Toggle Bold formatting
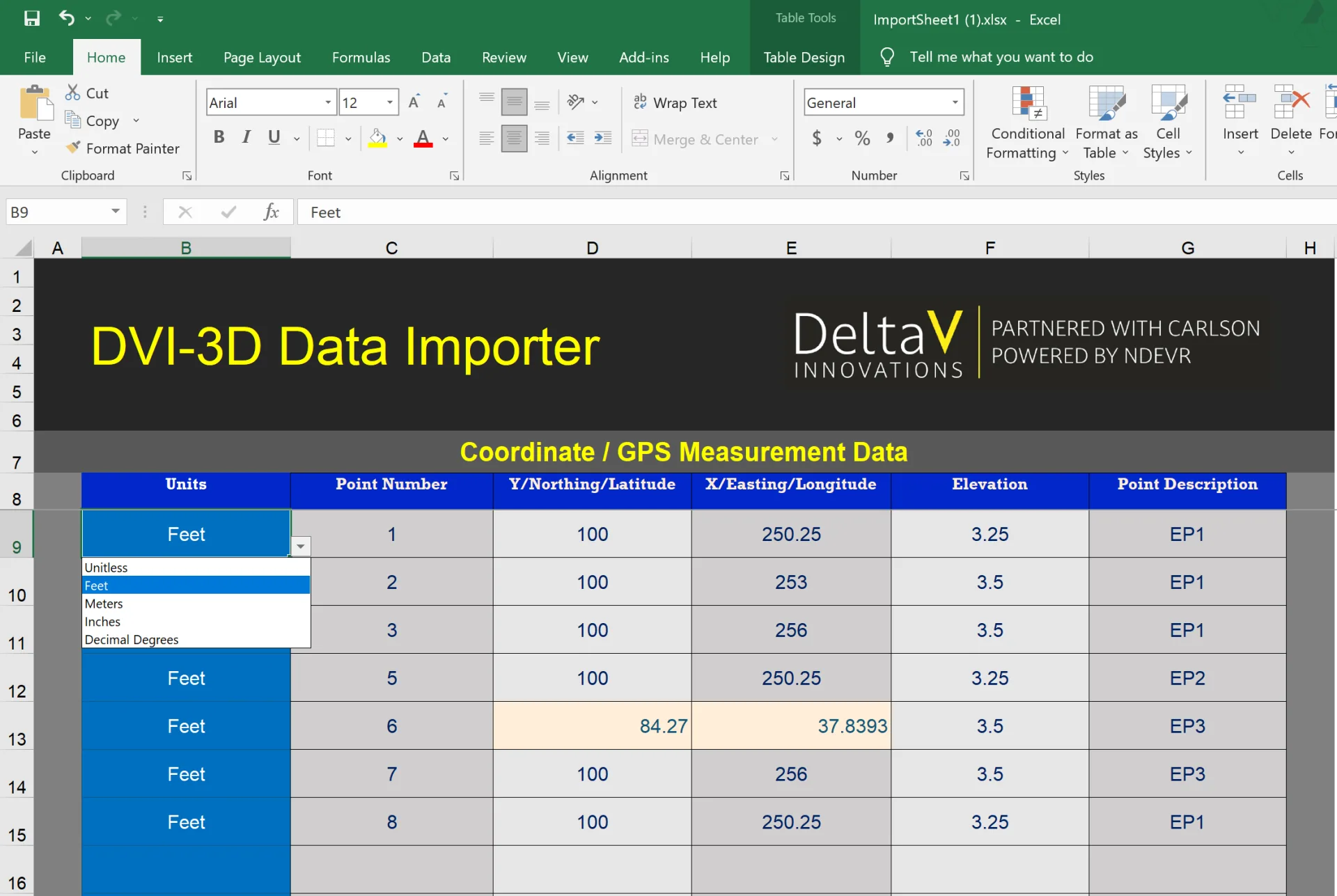 (x=219, y=137)
